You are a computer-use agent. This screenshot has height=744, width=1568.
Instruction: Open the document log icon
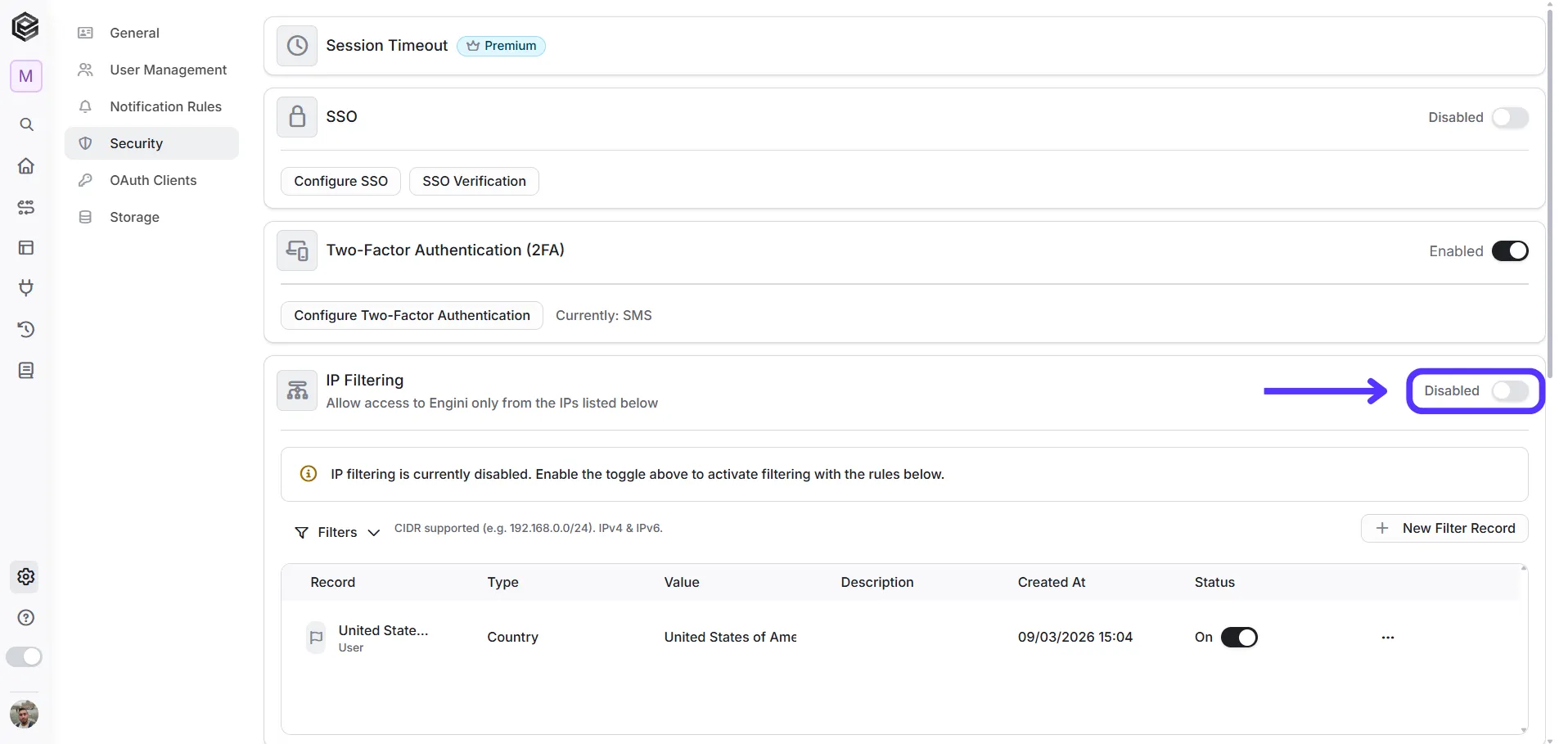point(26,371)
